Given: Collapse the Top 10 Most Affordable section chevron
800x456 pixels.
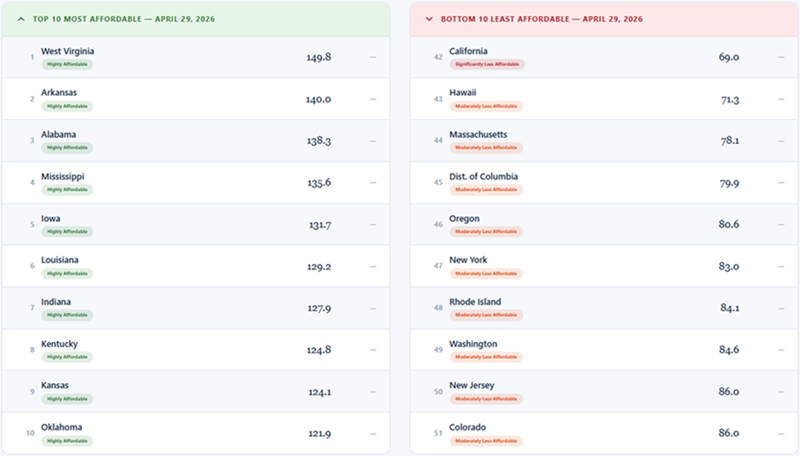Looking at the screenshot, I should [21, 19].
